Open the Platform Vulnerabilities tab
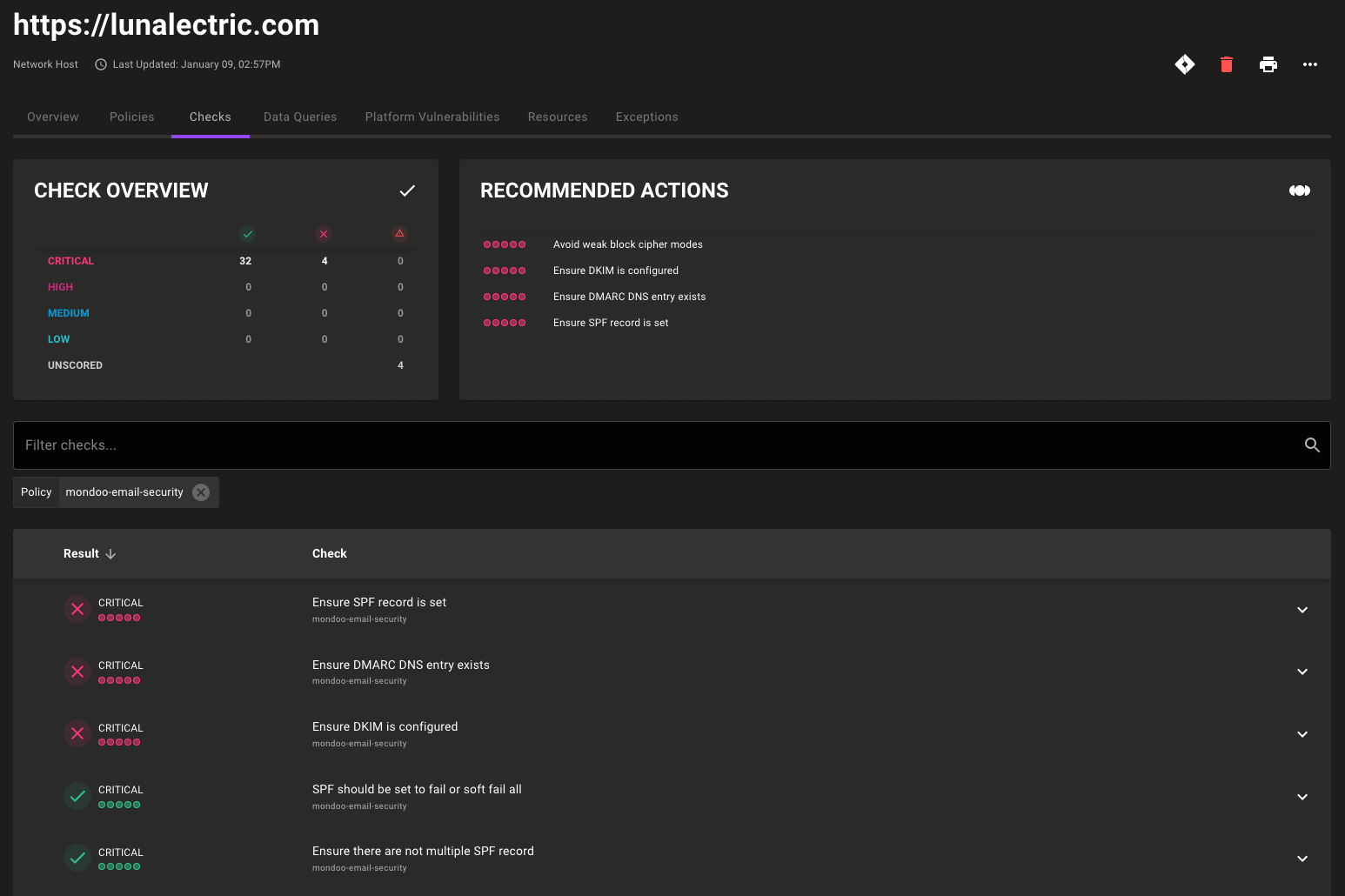This screenshot has height=896, width=1345. pyautogui.click(x=432, y=117)
